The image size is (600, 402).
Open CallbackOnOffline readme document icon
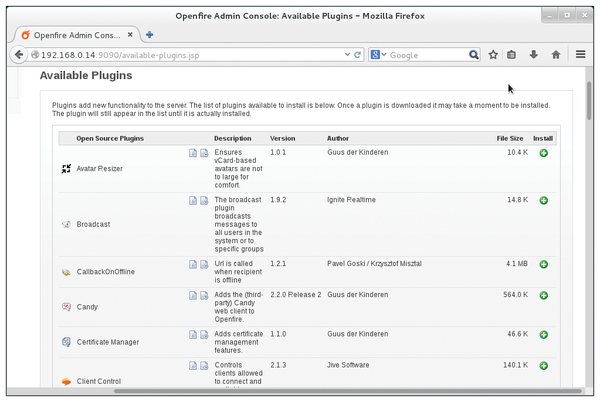(193, 264)
